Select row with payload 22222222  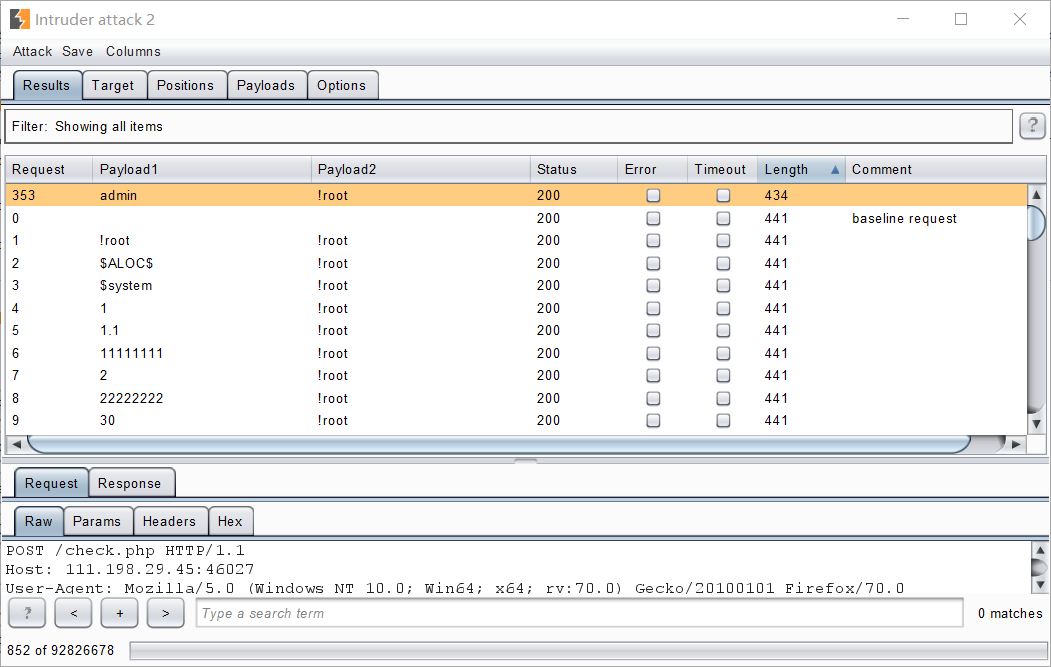tap(516, 398)
